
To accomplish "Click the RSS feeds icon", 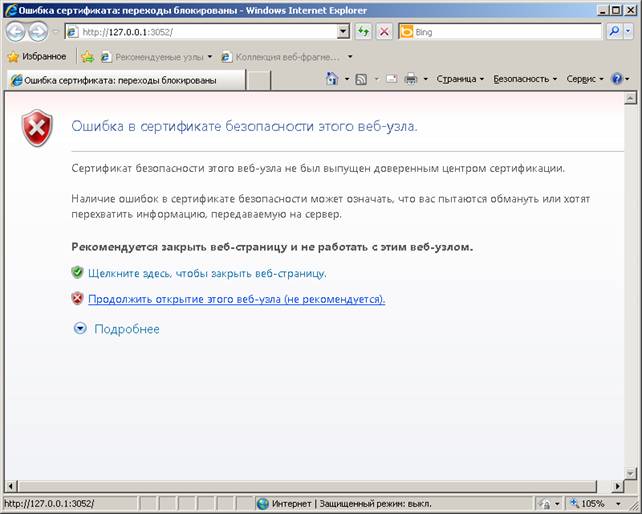I will pos(361,79).
